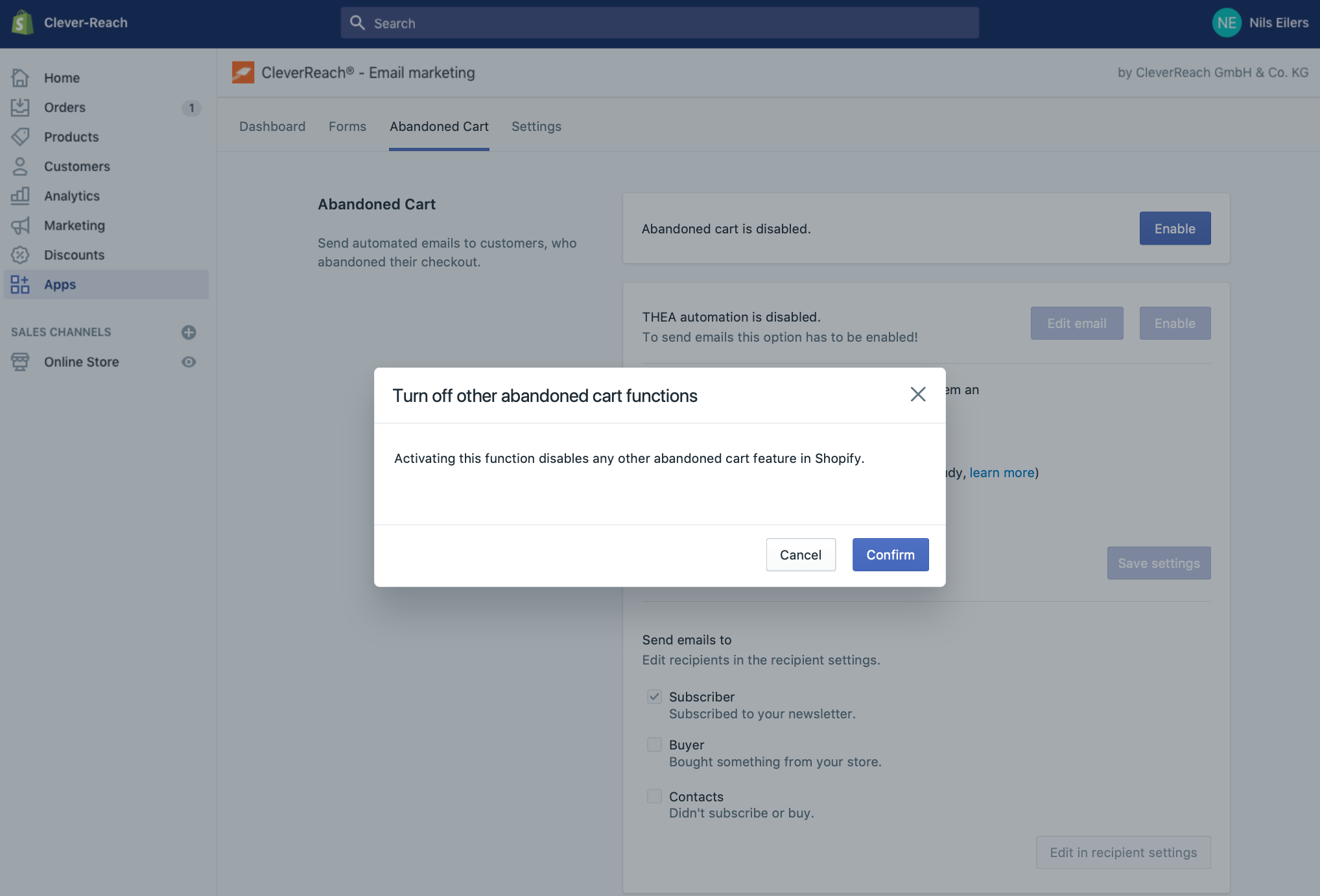The height and width of the screenshot is (896, 1320).
Task: Click the Shopify bag logo icon
Action: [23, 23]
